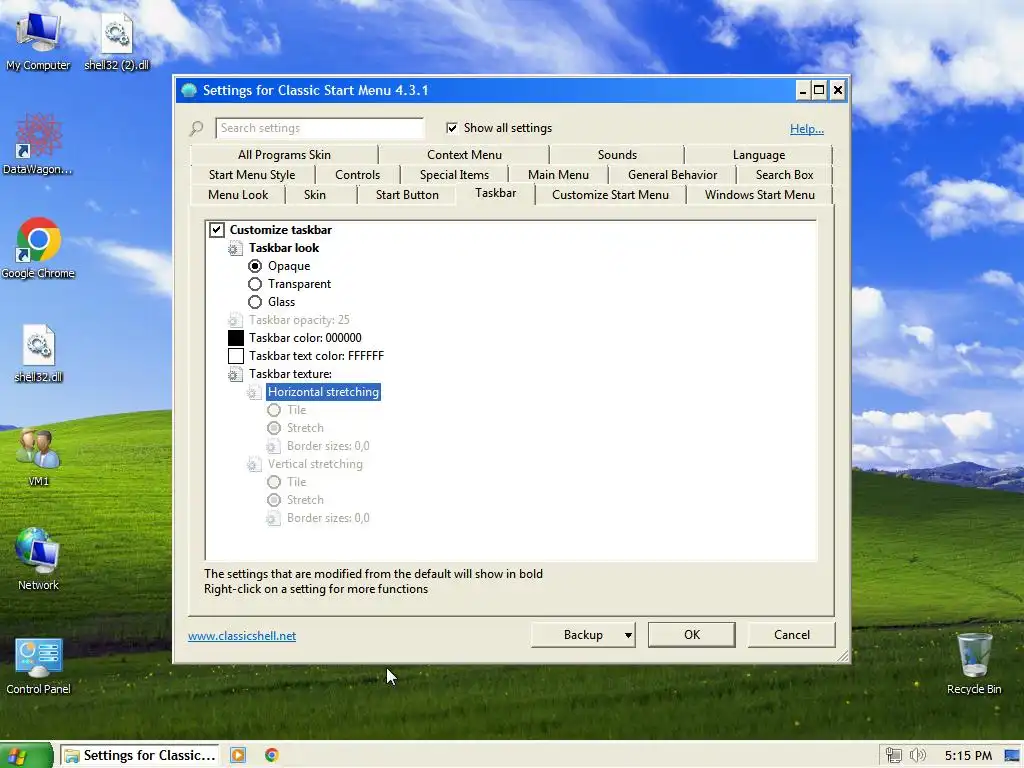Screen dimensions: 1024x768
Task: Open Customize Start Menu tab
Action: [x=611, y=195]
